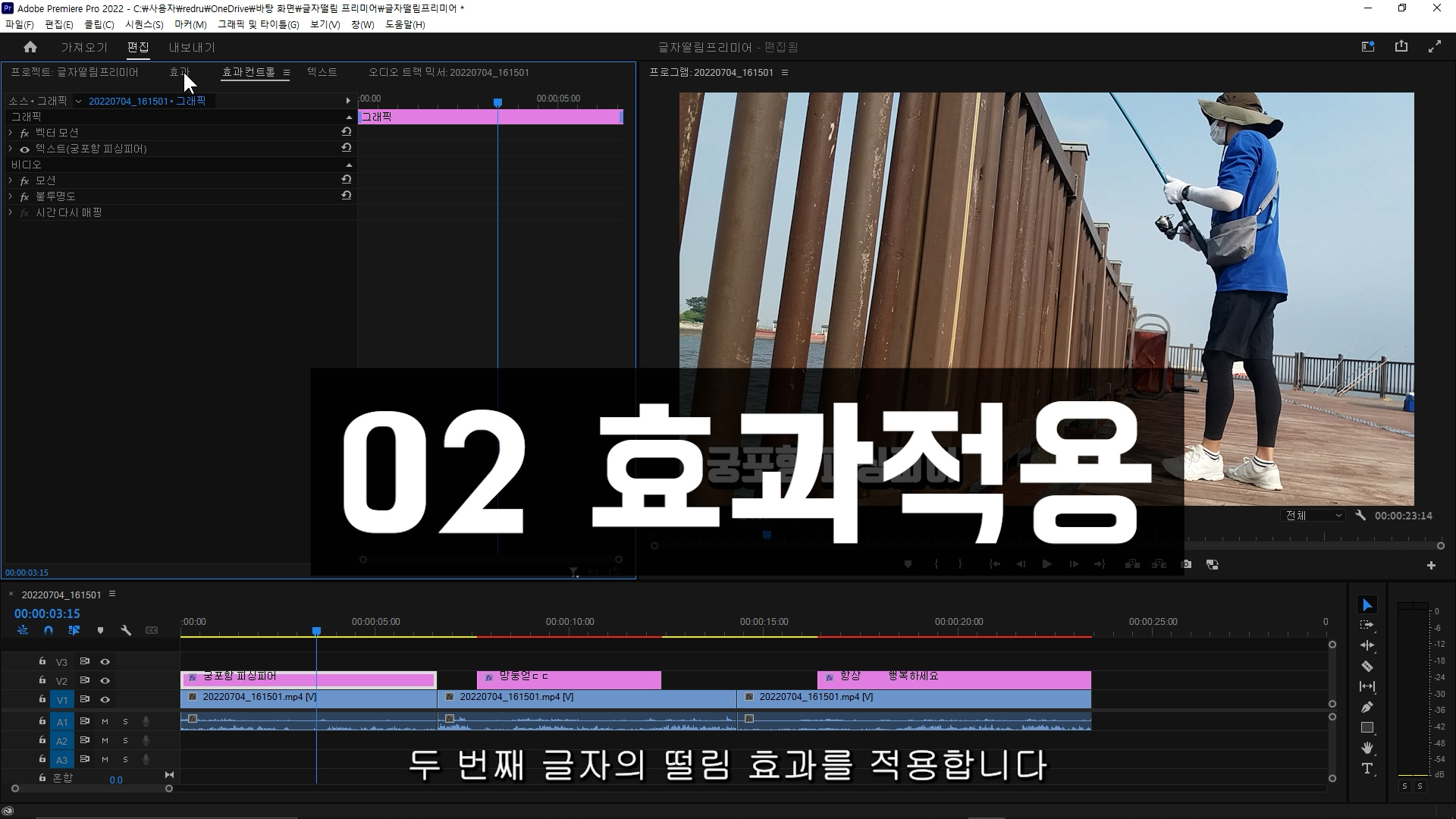The height and width of the screenshot is (819, 1456).
Task: Open the 내보내기 workspace
Action: click(191, 47)
